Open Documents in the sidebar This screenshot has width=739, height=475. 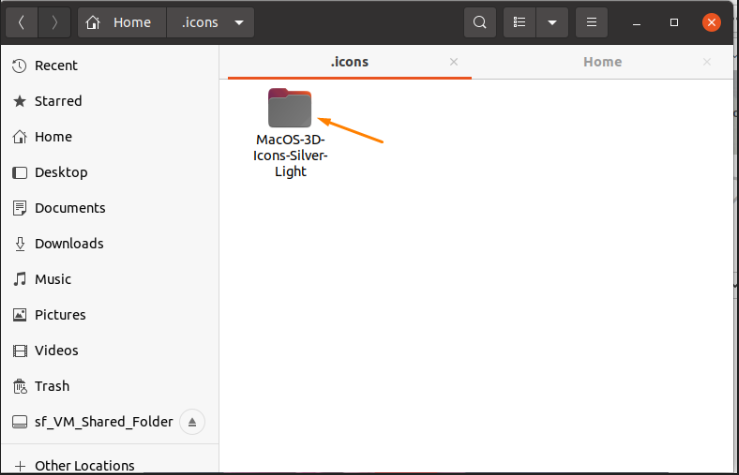pos(110,208)
